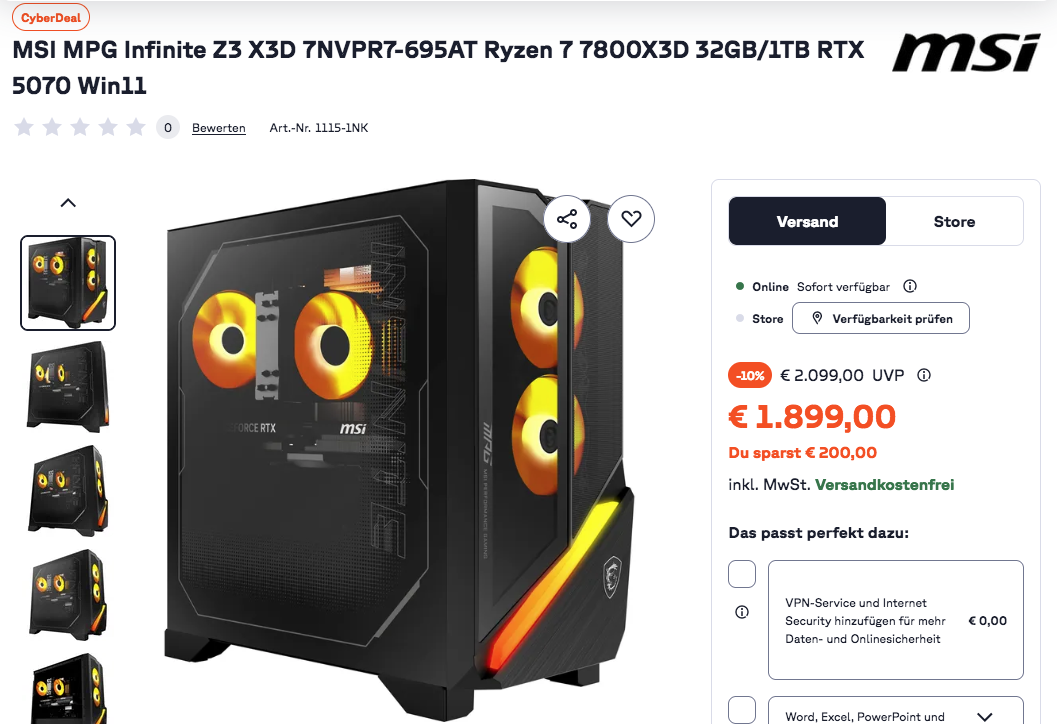Click the share icon on product image

(567, 218)
